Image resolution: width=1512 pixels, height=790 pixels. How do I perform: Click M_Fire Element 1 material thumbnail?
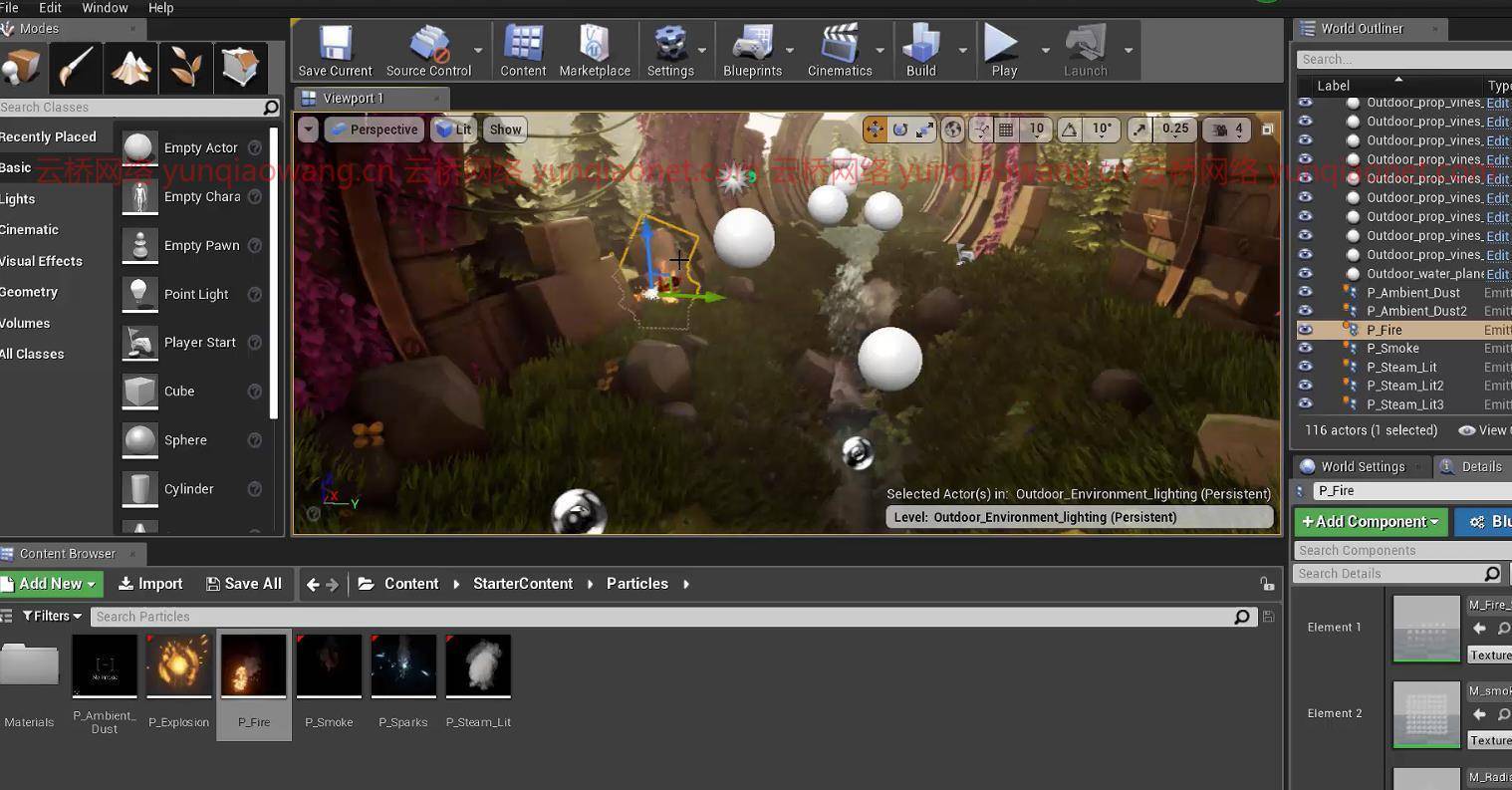(x=1426, y=629)
